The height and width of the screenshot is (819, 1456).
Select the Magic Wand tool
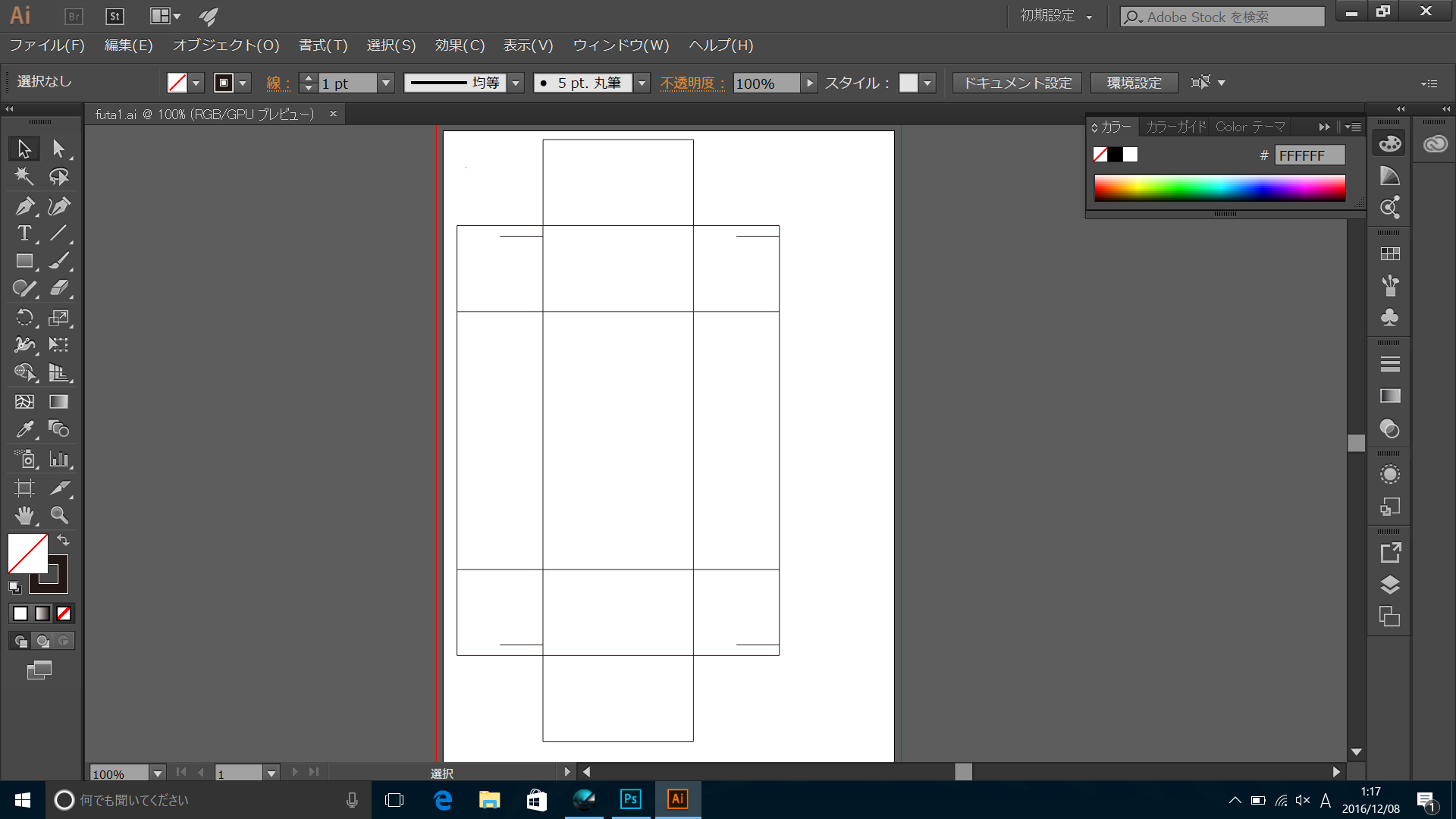pos(24,177)
